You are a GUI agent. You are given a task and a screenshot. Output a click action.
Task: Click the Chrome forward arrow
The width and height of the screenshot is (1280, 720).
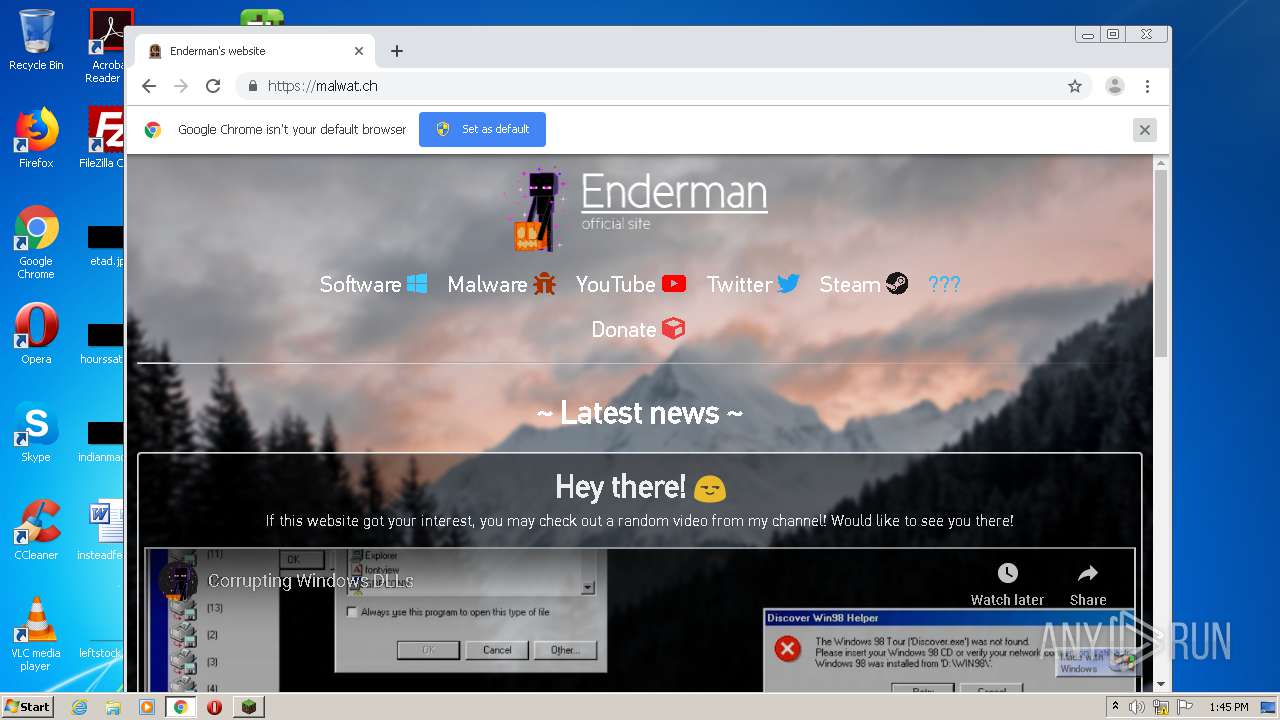(181, 86)
